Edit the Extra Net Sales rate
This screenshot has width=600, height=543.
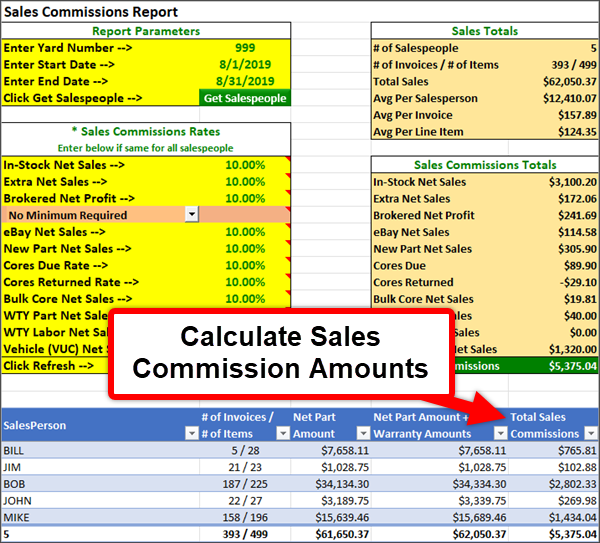245,182
